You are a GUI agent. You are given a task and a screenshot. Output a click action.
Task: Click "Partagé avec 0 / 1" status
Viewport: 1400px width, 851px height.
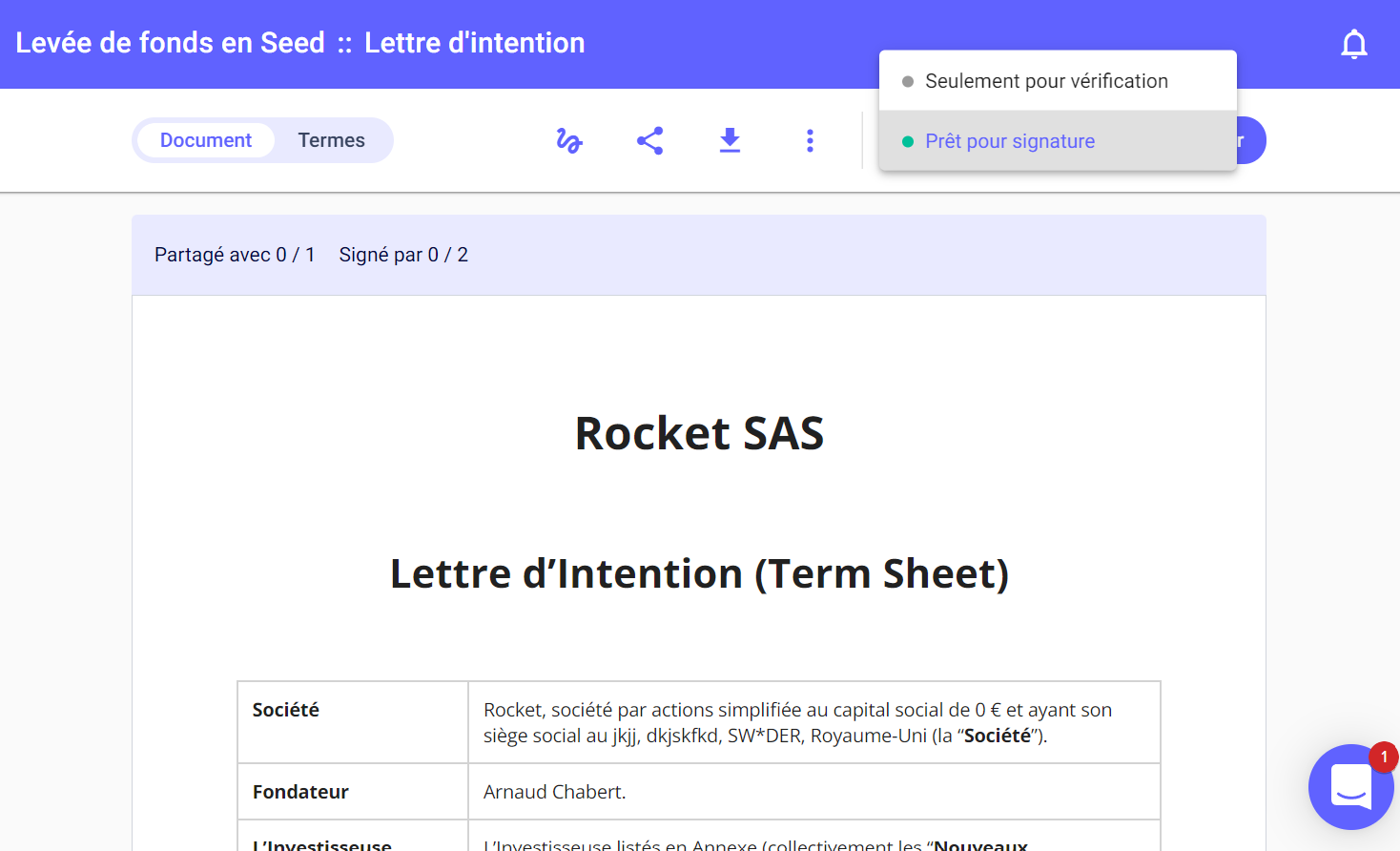point(235,255)
